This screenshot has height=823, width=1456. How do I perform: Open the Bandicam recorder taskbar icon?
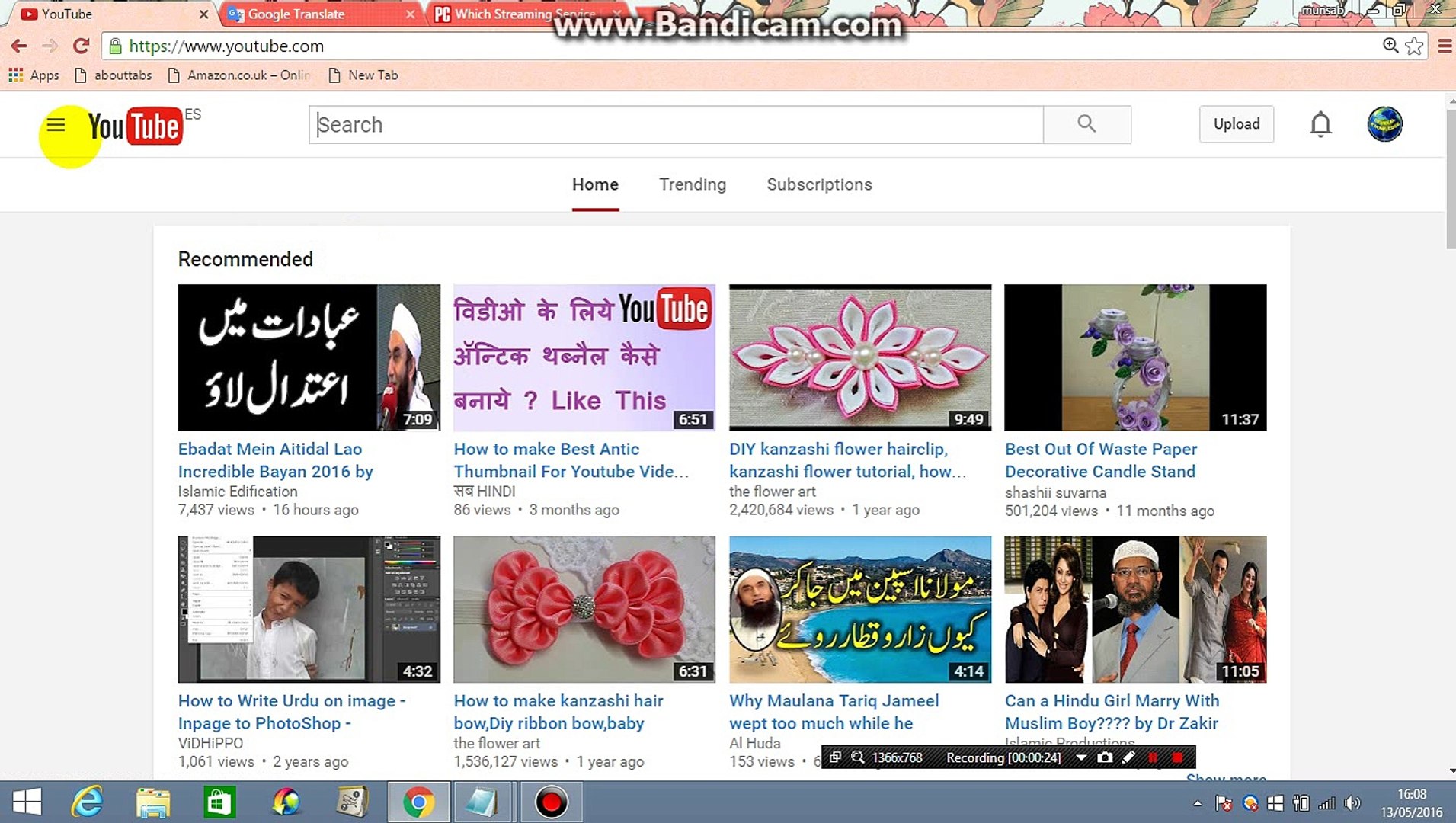coord(551,802)
